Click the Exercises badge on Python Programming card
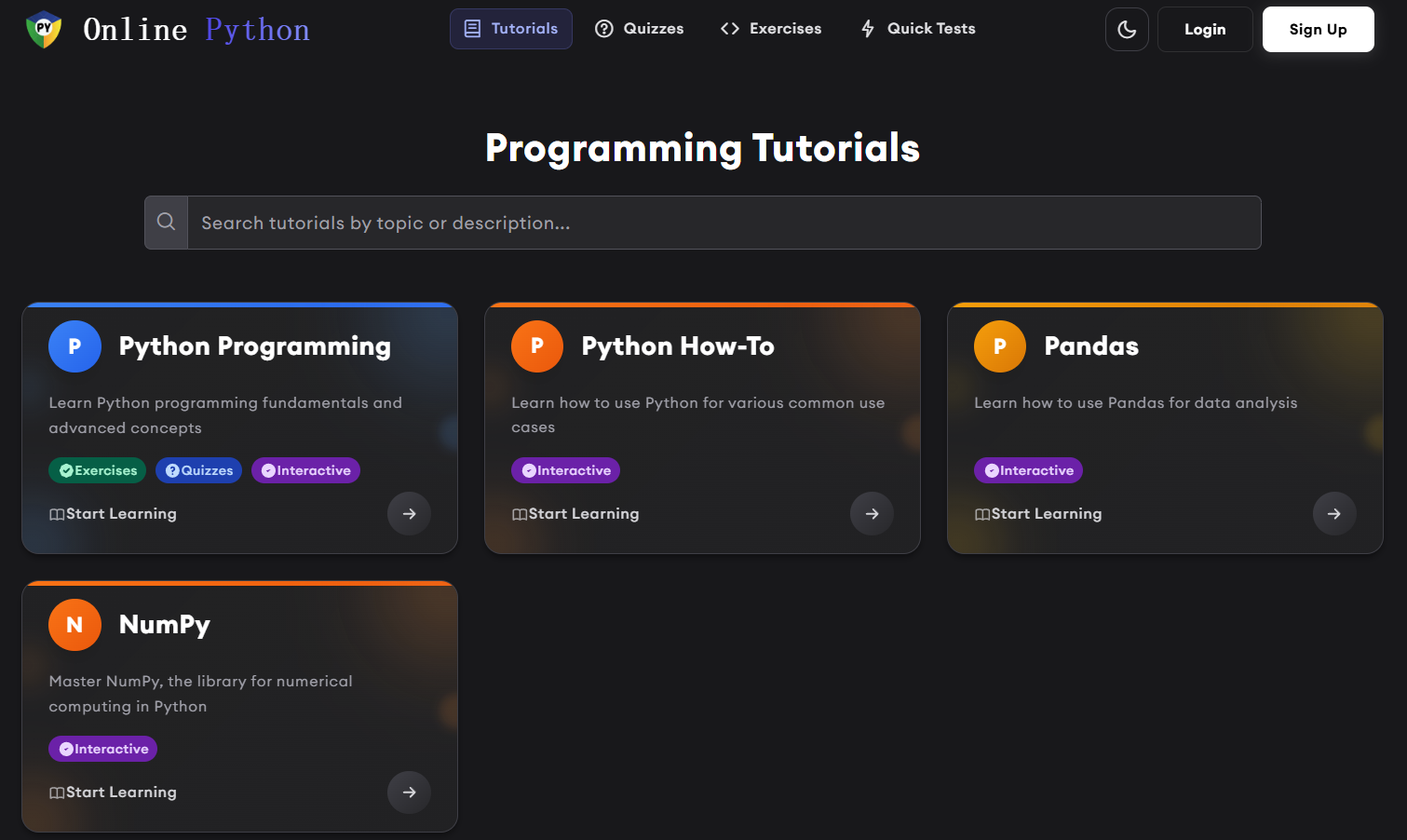 (97, 470)
